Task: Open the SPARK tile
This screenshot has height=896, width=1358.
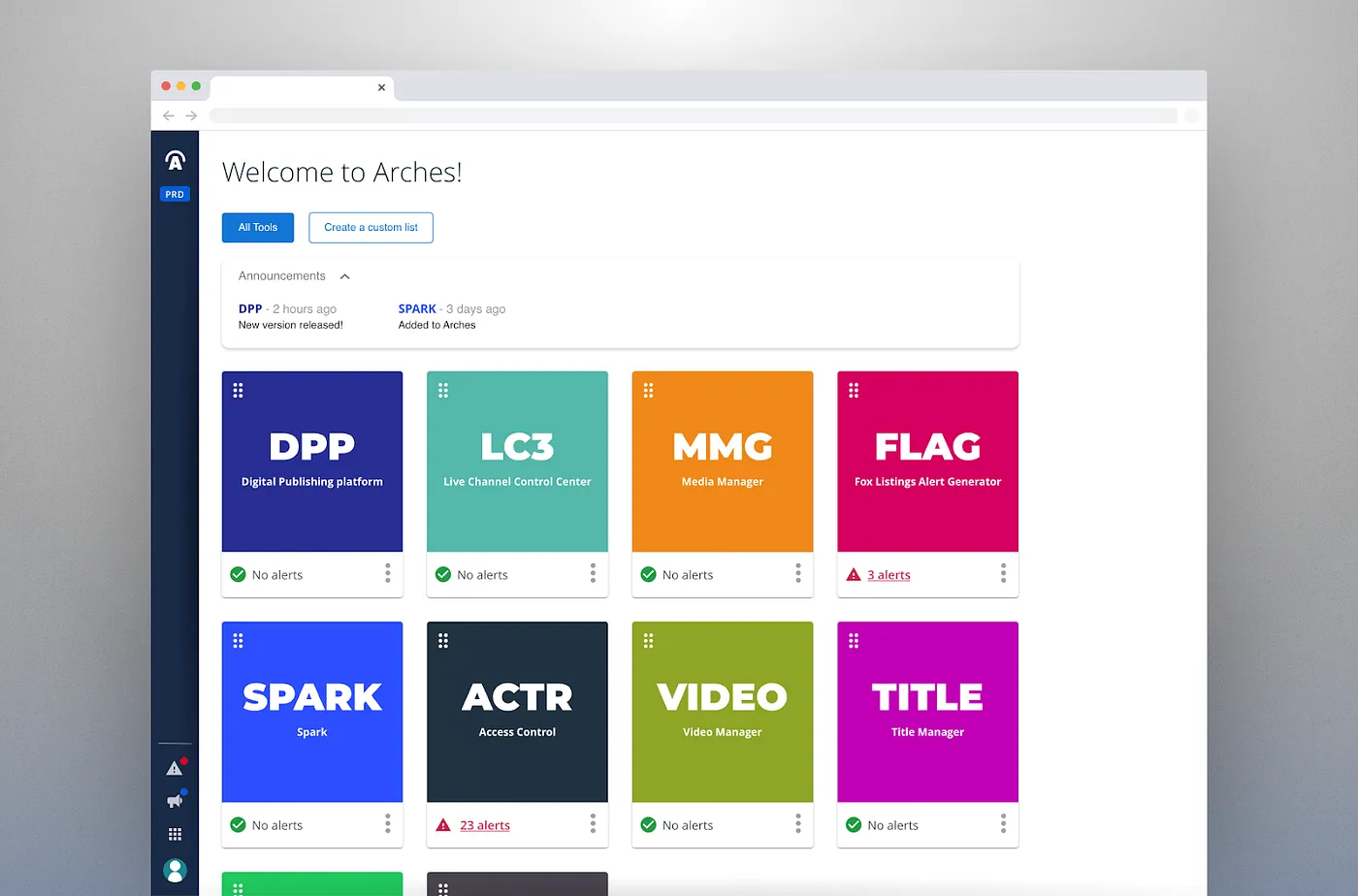Action: click(312, 712)
